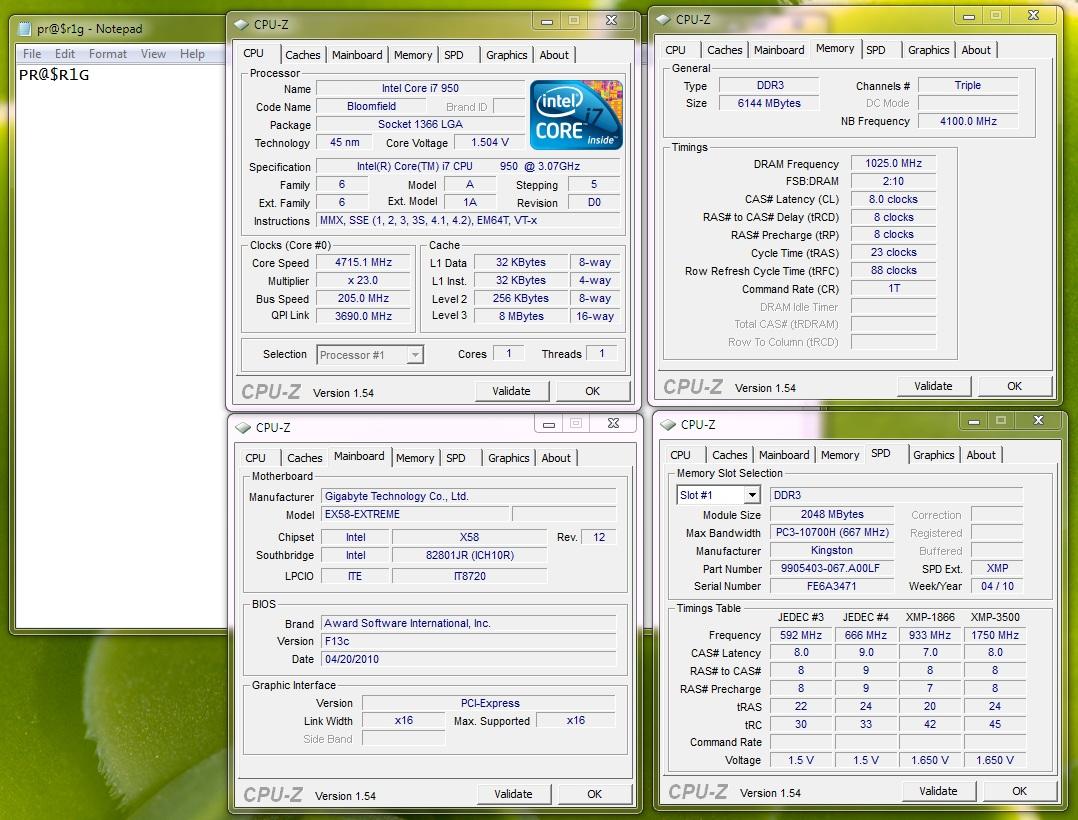Click the NB Frequency value 4100.0 MHz
Image resolution: width=1078 pixels, height=820 pixels.
[x=968, y=121]
